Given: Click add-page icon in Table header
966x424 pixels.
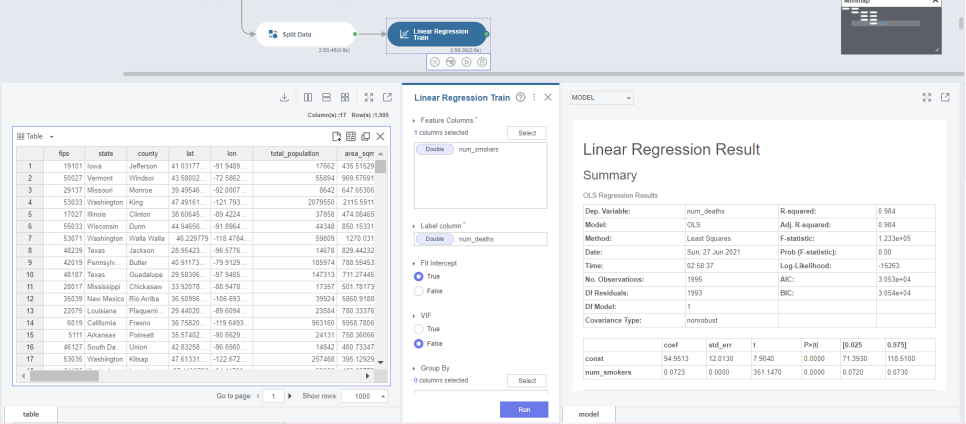Looking at the screenshot, I should (x=336, y=137).
